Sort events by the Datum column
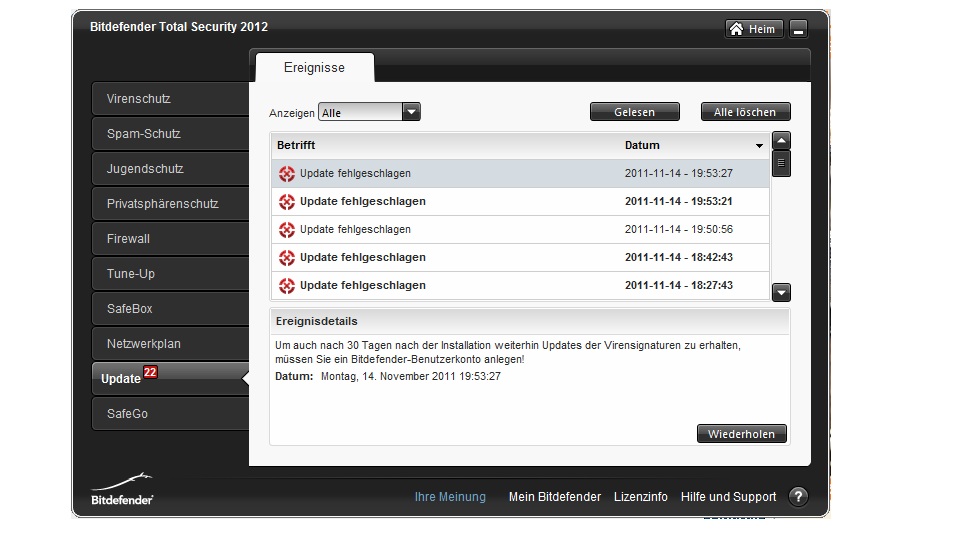 pyautogui.click(x=642, y=145)
